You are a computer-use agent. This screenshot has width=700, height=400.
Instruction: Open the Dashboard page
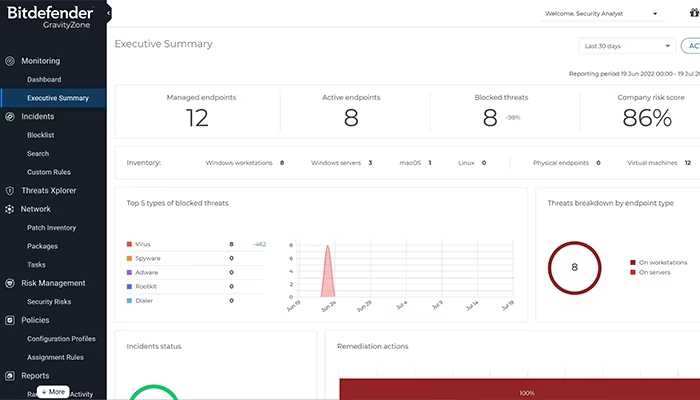pos(44,79)
